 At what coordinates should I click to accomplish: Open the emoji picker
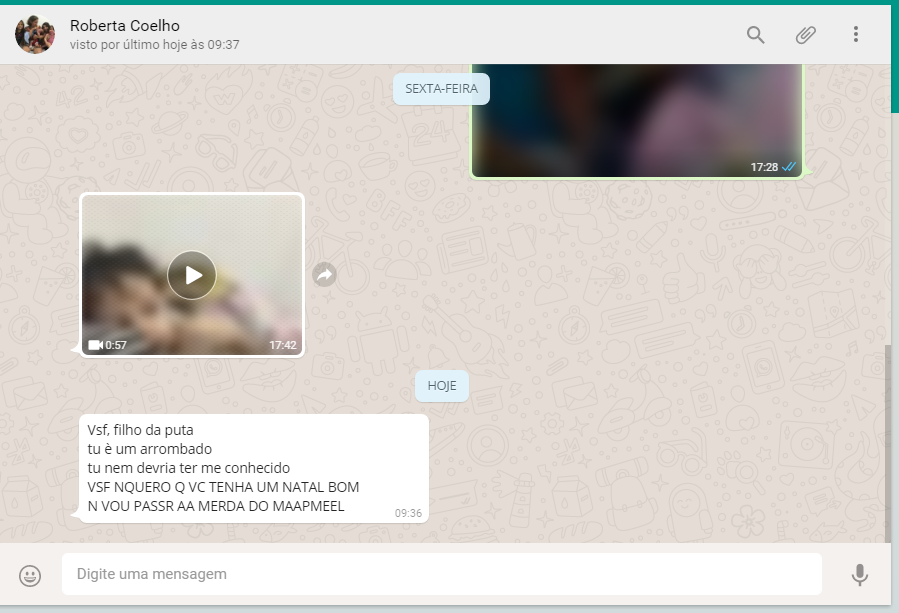point(30,575)
